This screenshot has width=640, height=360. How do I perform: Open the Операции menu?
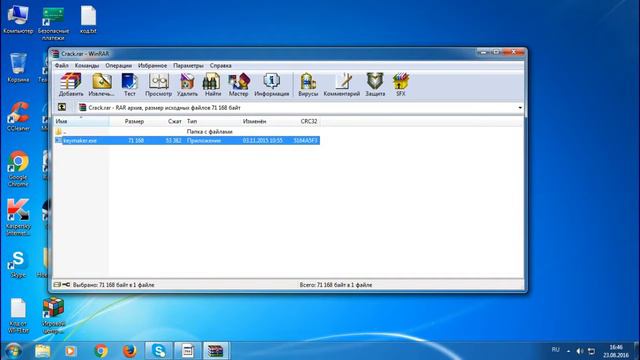pyautogui.click(x=118, y=65)
